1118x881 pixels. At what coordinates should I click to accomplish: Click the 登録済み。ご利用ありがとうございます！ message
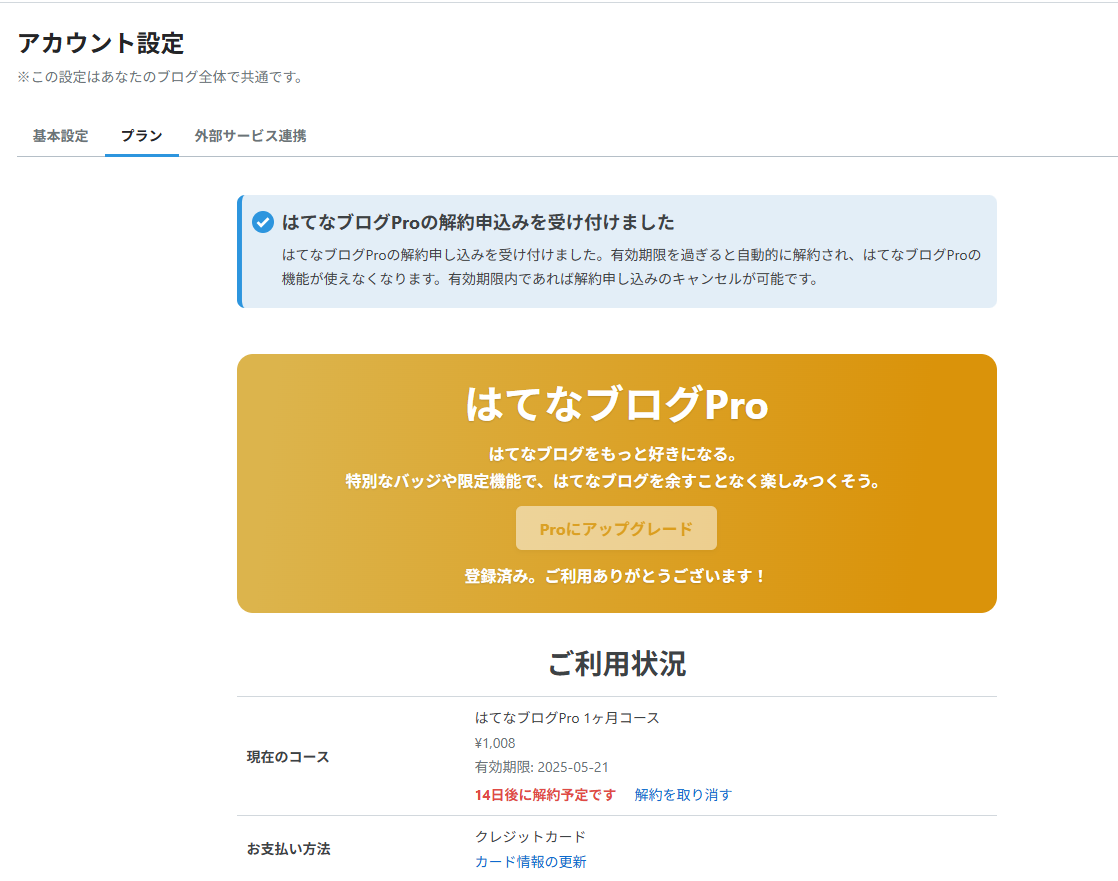(615, 576)
